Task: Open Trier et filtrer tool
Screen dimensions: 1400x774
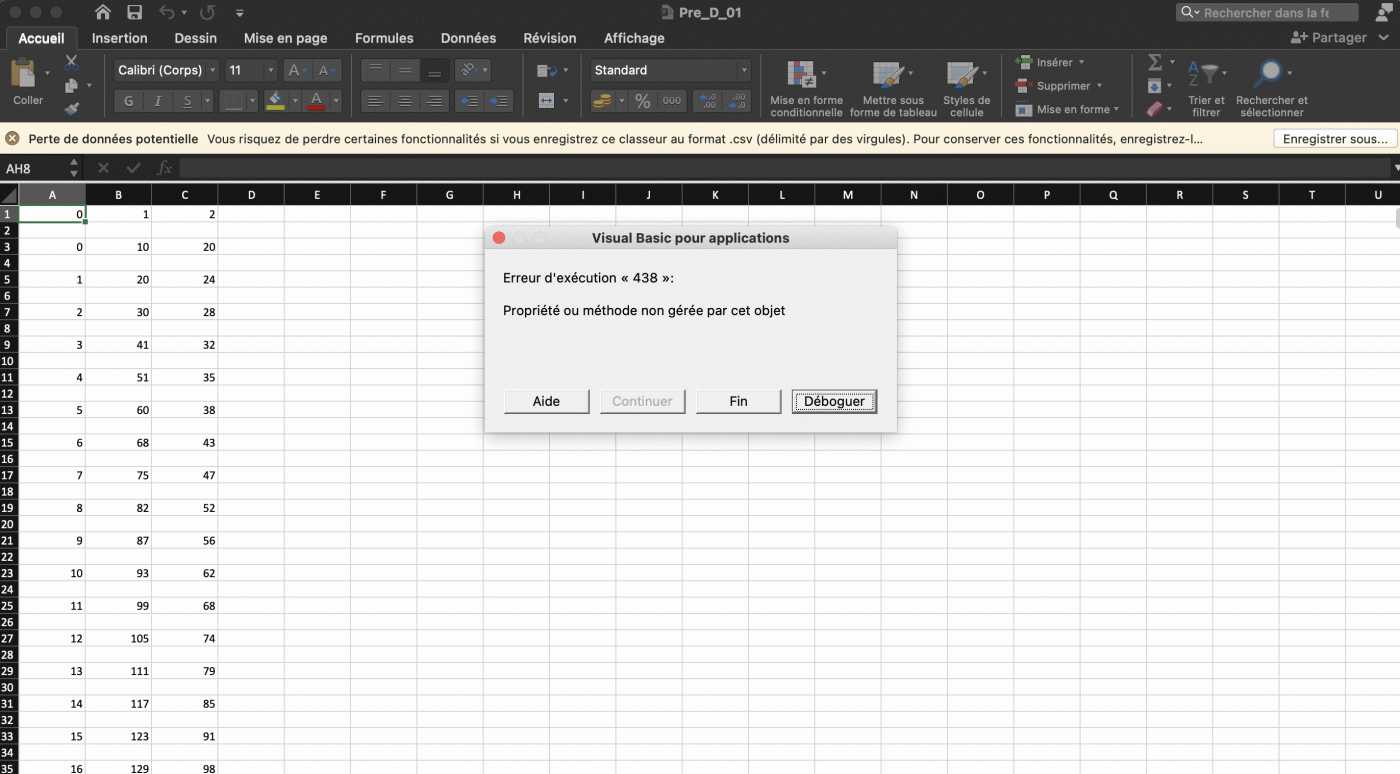Action: point(1206,87)
